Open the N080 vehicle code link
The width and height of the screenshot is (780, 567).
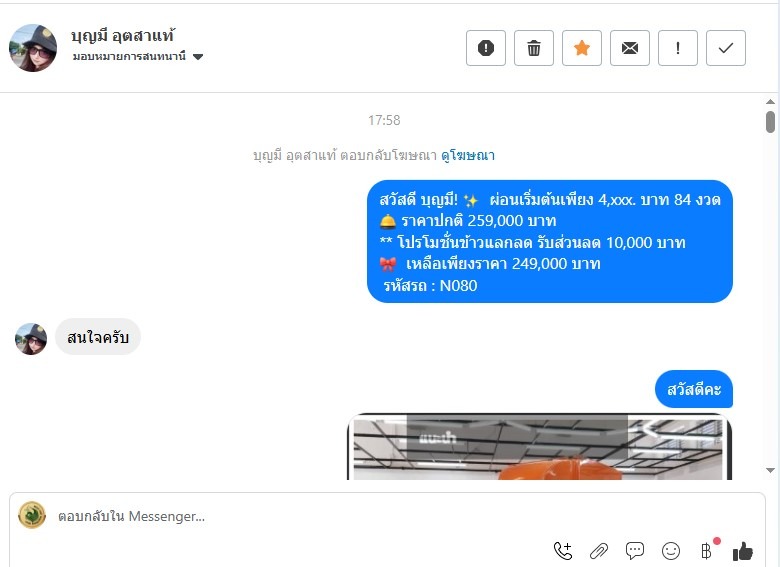coord(459,285)
